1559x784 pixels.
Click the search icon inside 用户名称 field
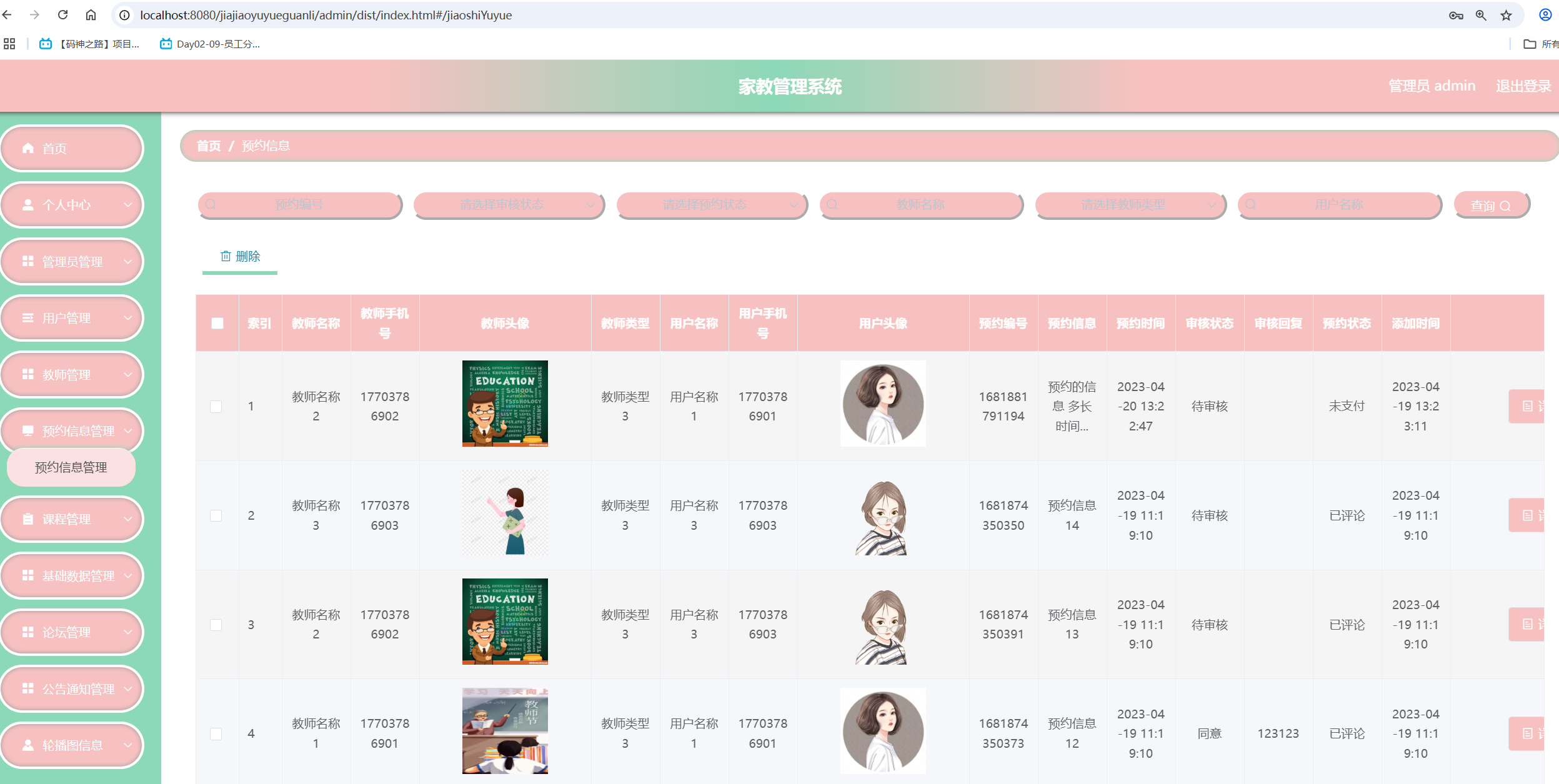pyautogui.click(x=1250, y=204)
